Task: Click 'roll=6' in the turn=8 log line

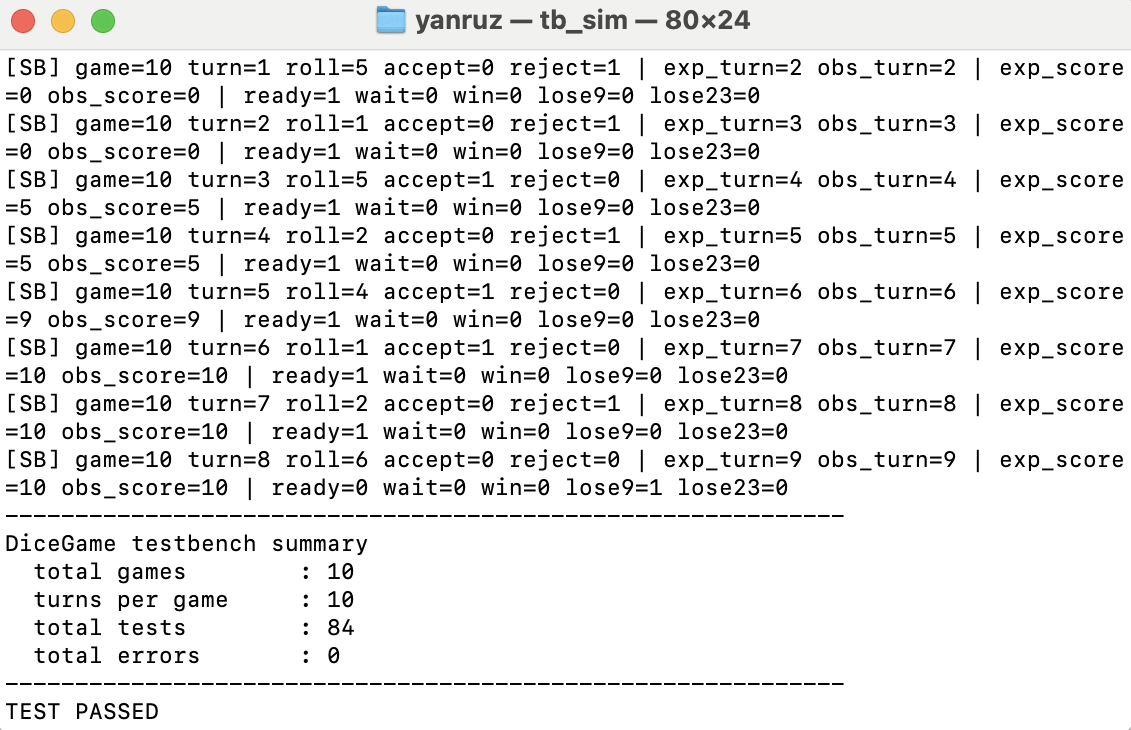Action: point(327,460)
